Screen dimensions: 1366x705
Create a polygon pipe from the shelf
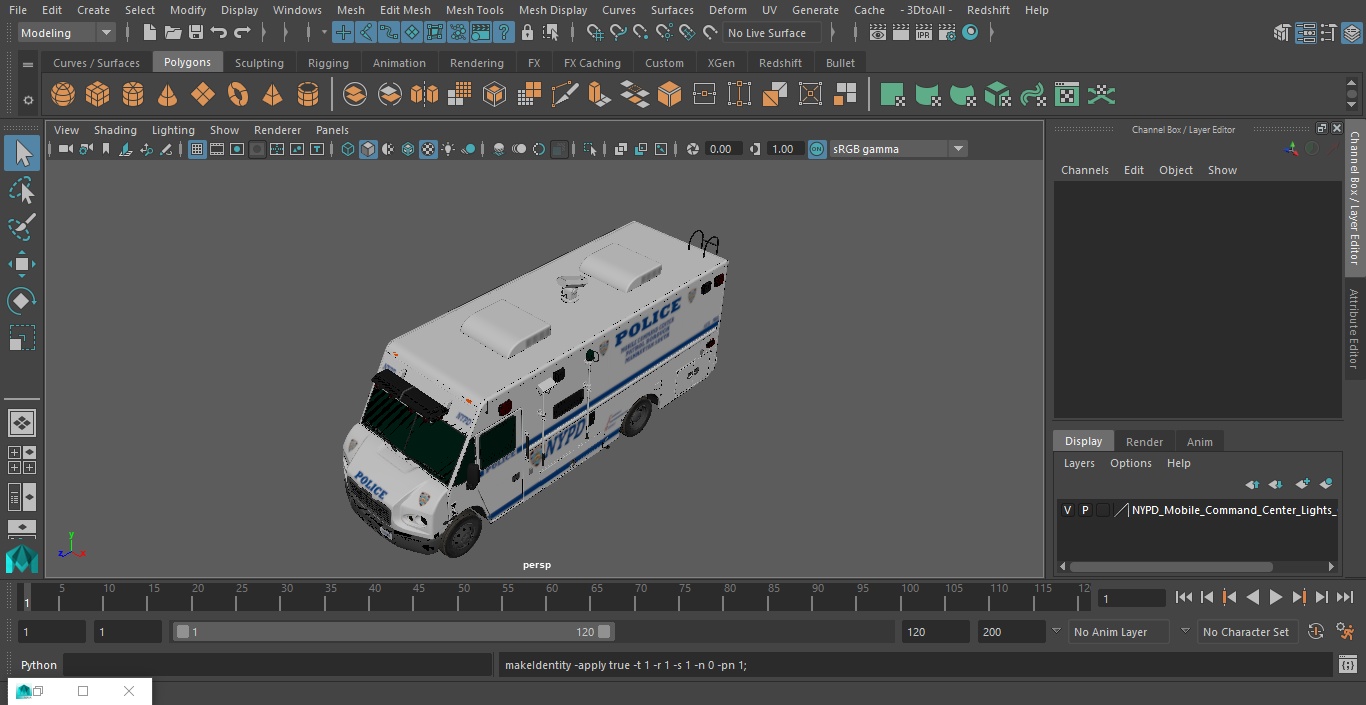pos(308,95)
